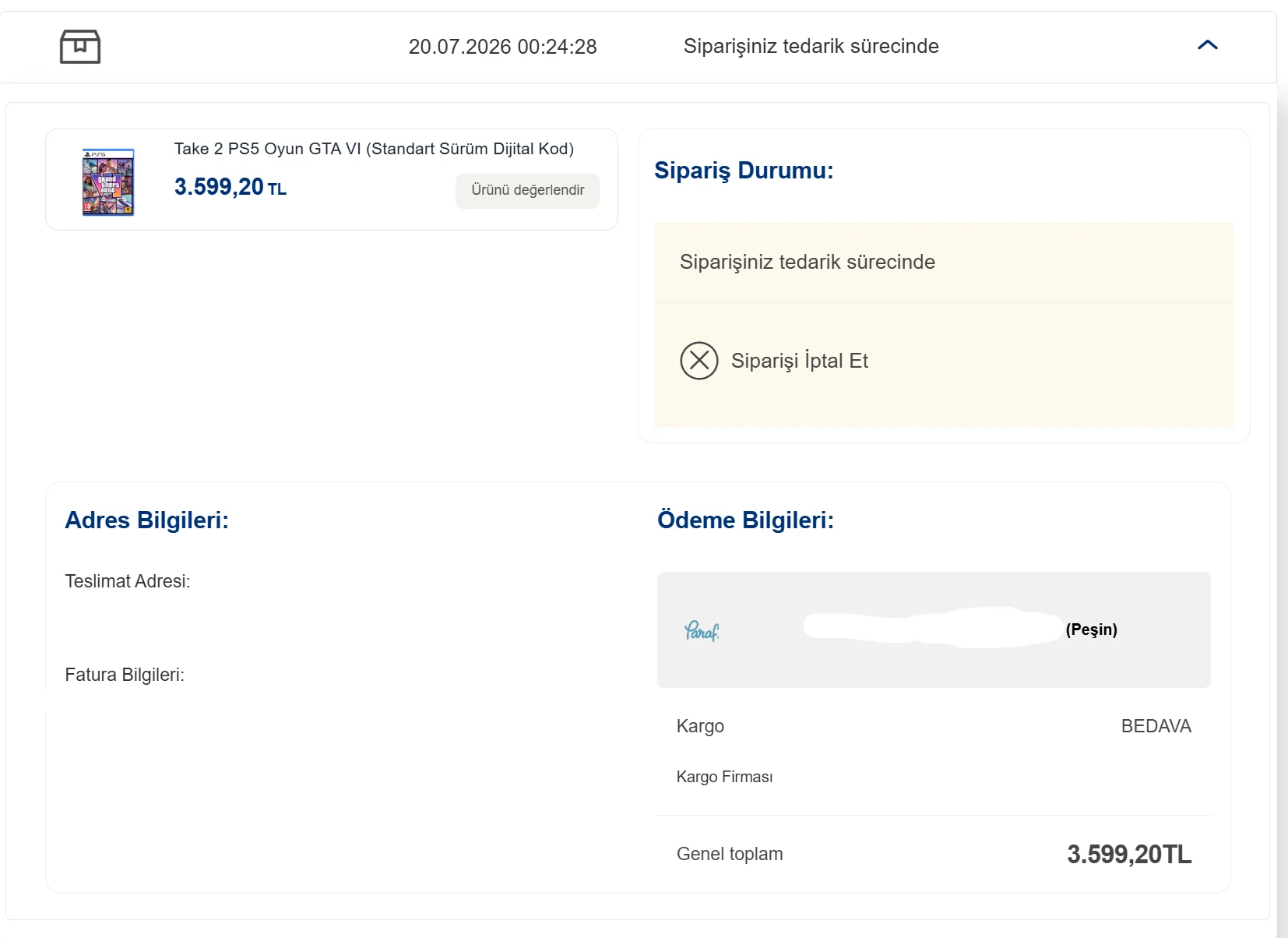Click the product title Take 2 PS5 Oyun GTA VI

coord(374,149)
